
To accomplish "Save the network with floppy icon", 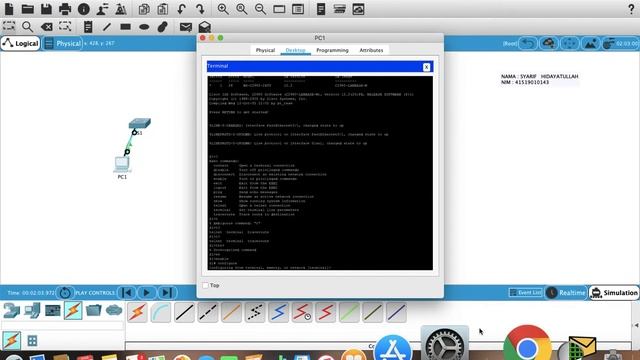I will 46,9.
